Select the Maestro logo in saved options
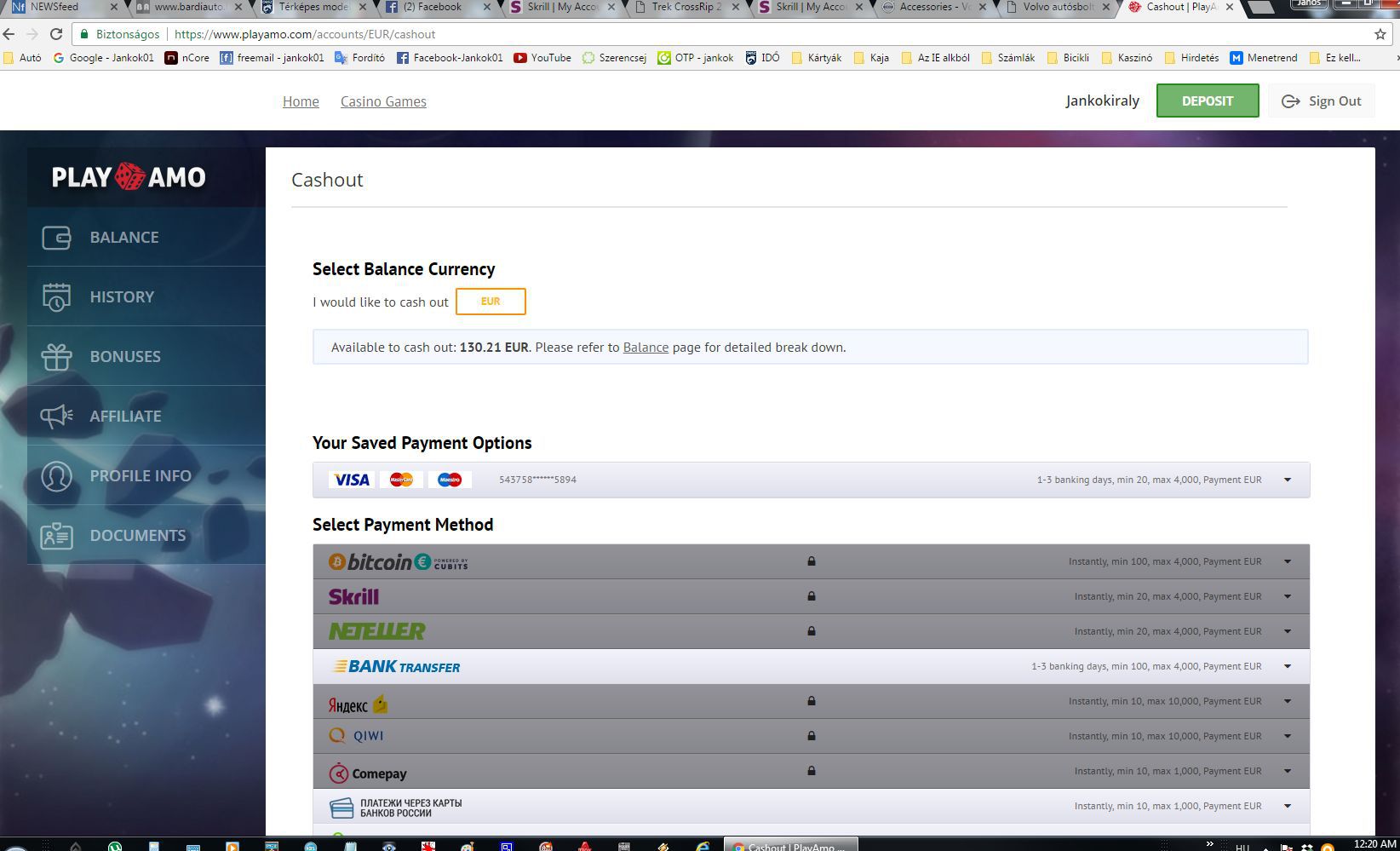 [x=450, y=480]
